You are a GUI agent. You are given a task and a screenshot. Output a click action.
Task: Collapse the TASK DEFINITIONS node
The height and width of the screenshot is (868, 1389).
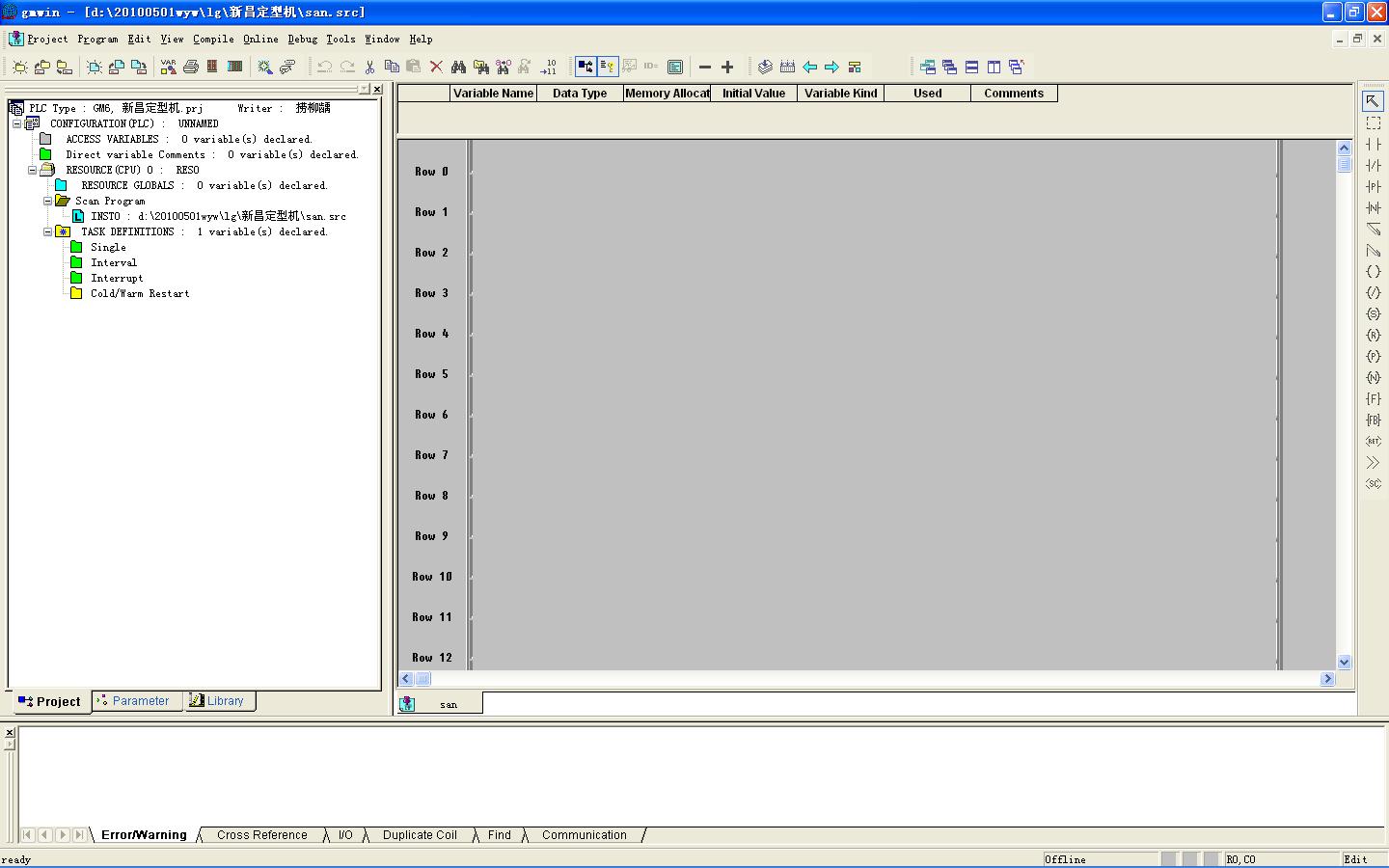[x=47, y=231]
